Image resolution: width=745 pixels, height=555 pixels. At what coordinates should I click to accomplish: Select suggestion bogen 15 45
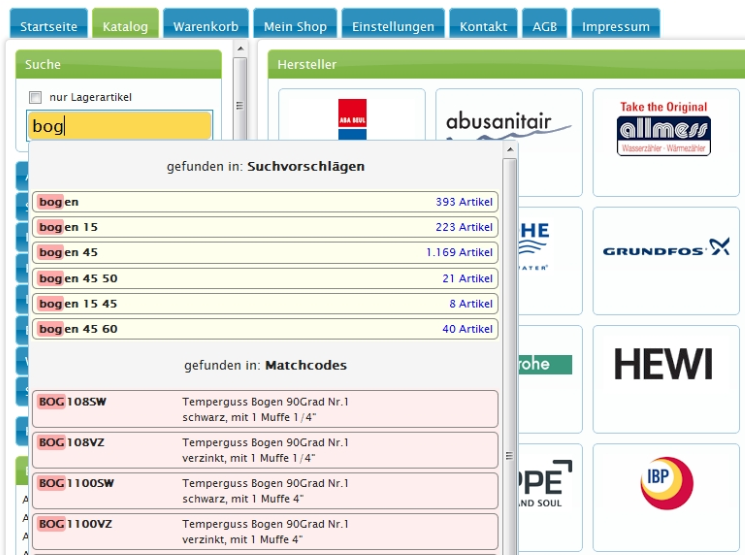click(265, 304)
